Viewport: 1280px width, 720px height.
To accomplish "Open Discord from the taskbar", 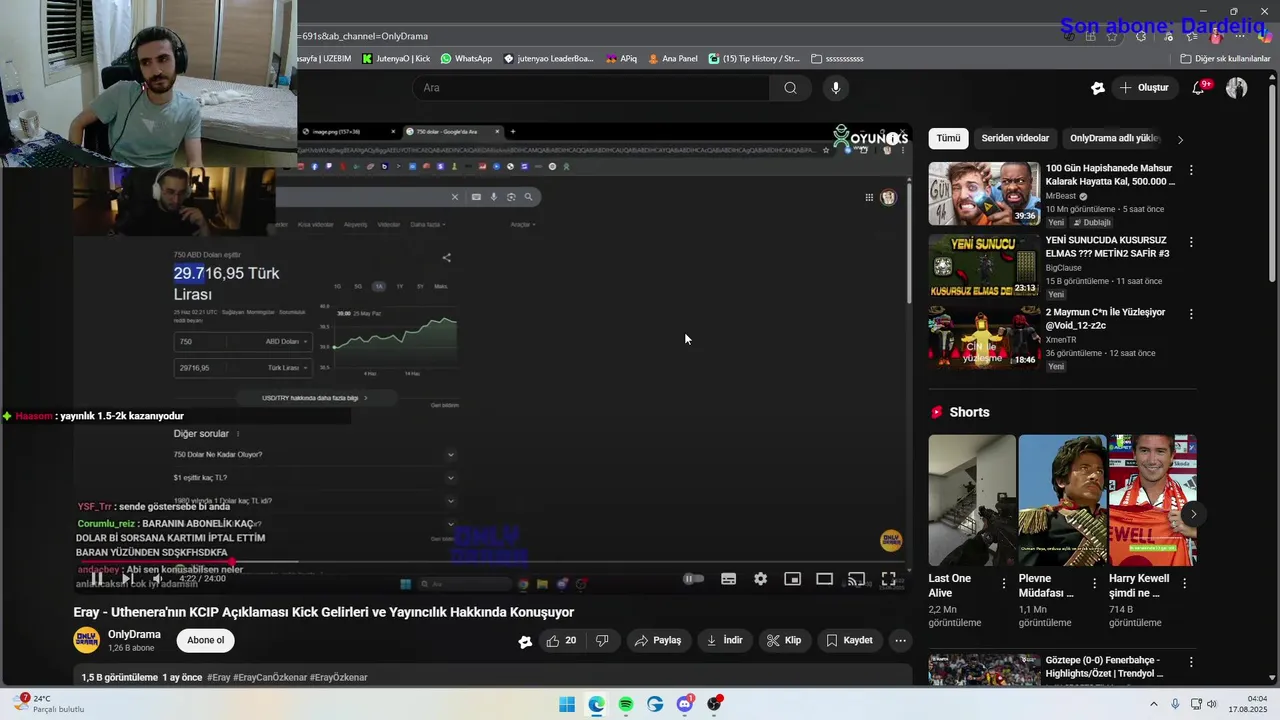I will click(685, 704).
